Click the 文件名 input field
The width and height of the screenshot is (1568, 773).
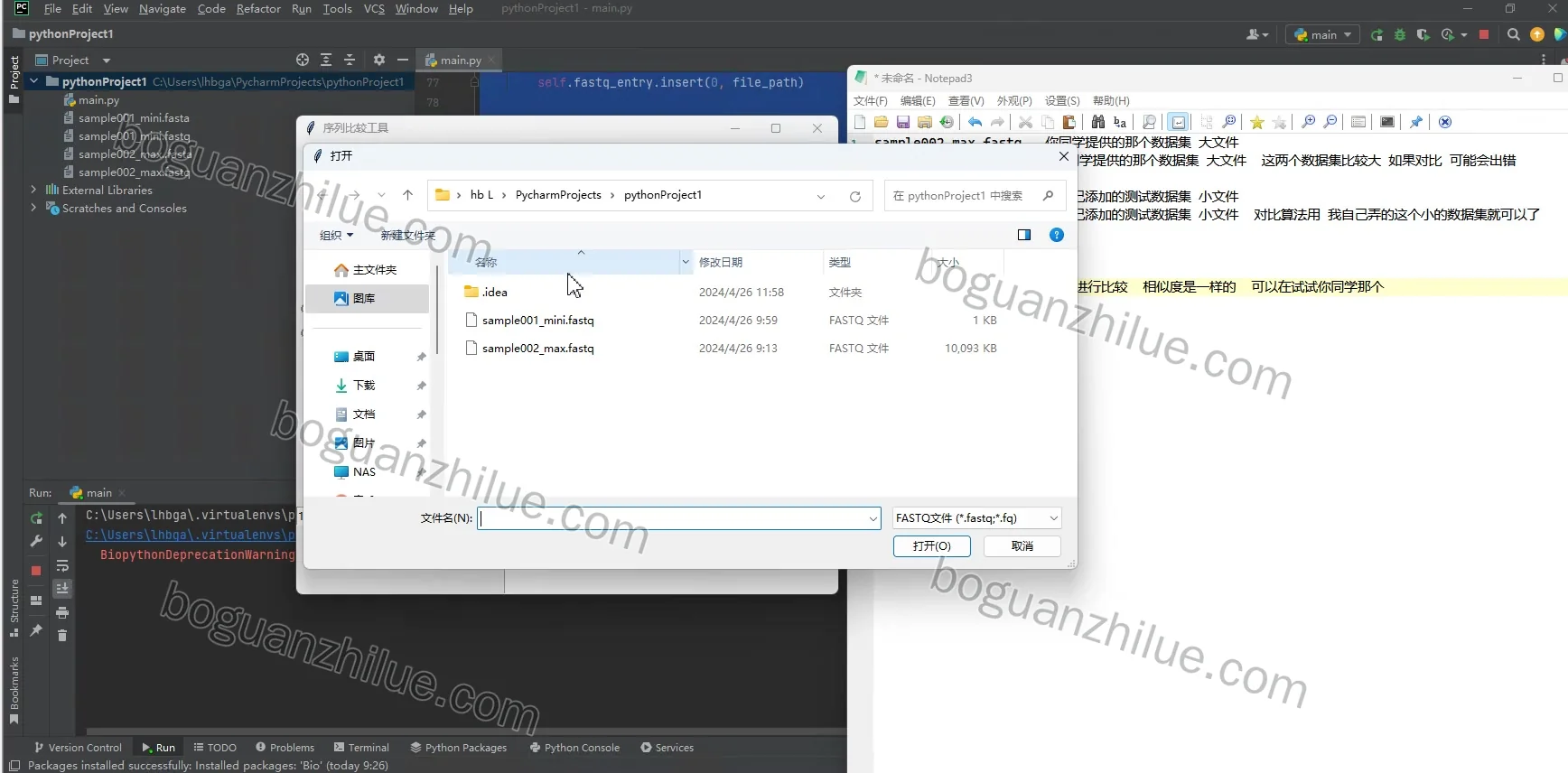coord(678,518)
